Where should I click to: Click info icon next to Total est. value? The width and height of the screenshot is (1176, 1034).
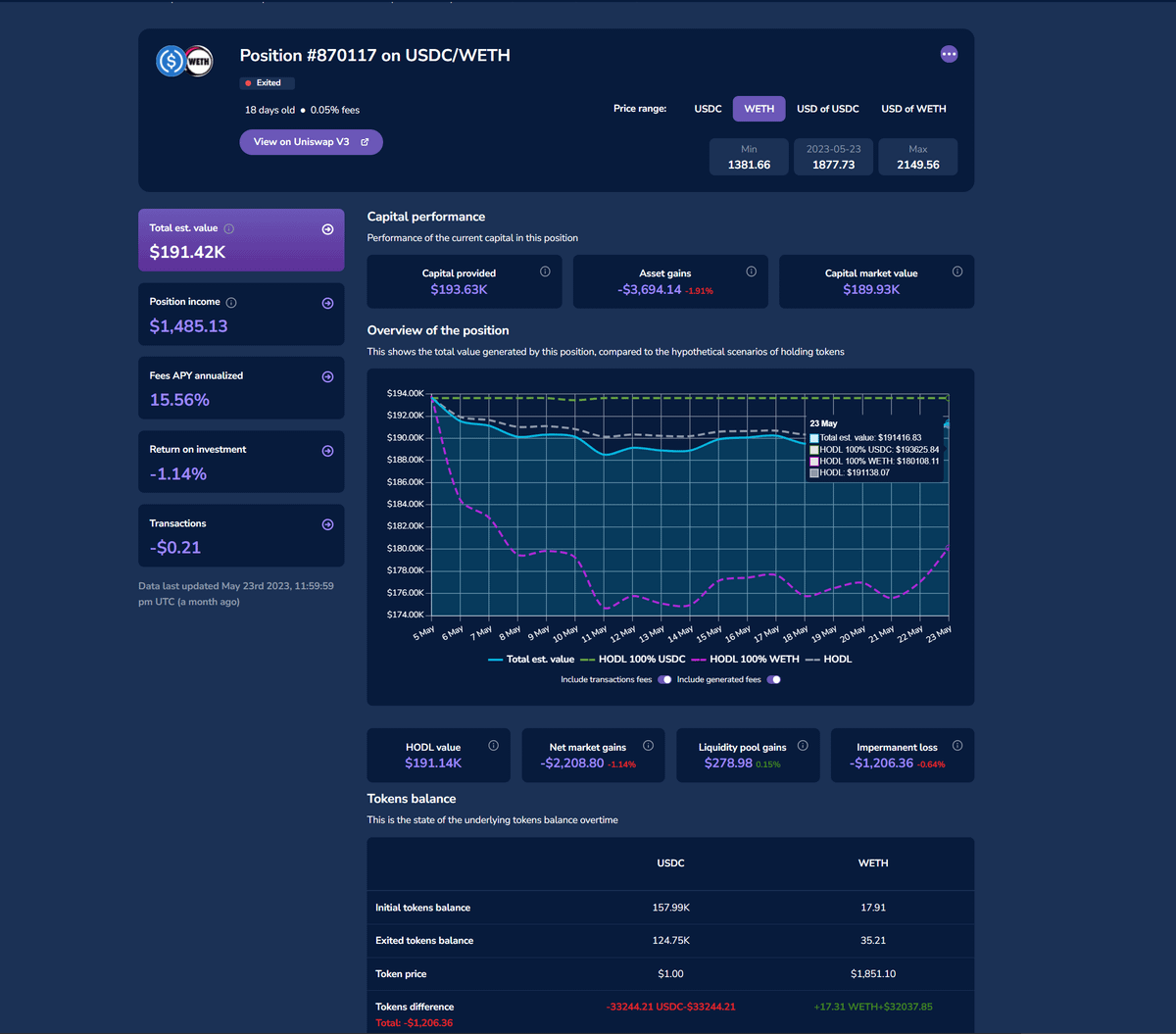tap(229, 228)
